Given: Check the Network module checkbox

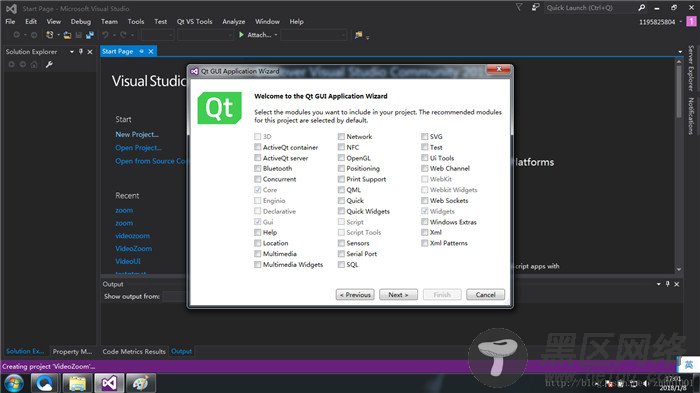Looking at the screenshot, I should coord(341,136).
